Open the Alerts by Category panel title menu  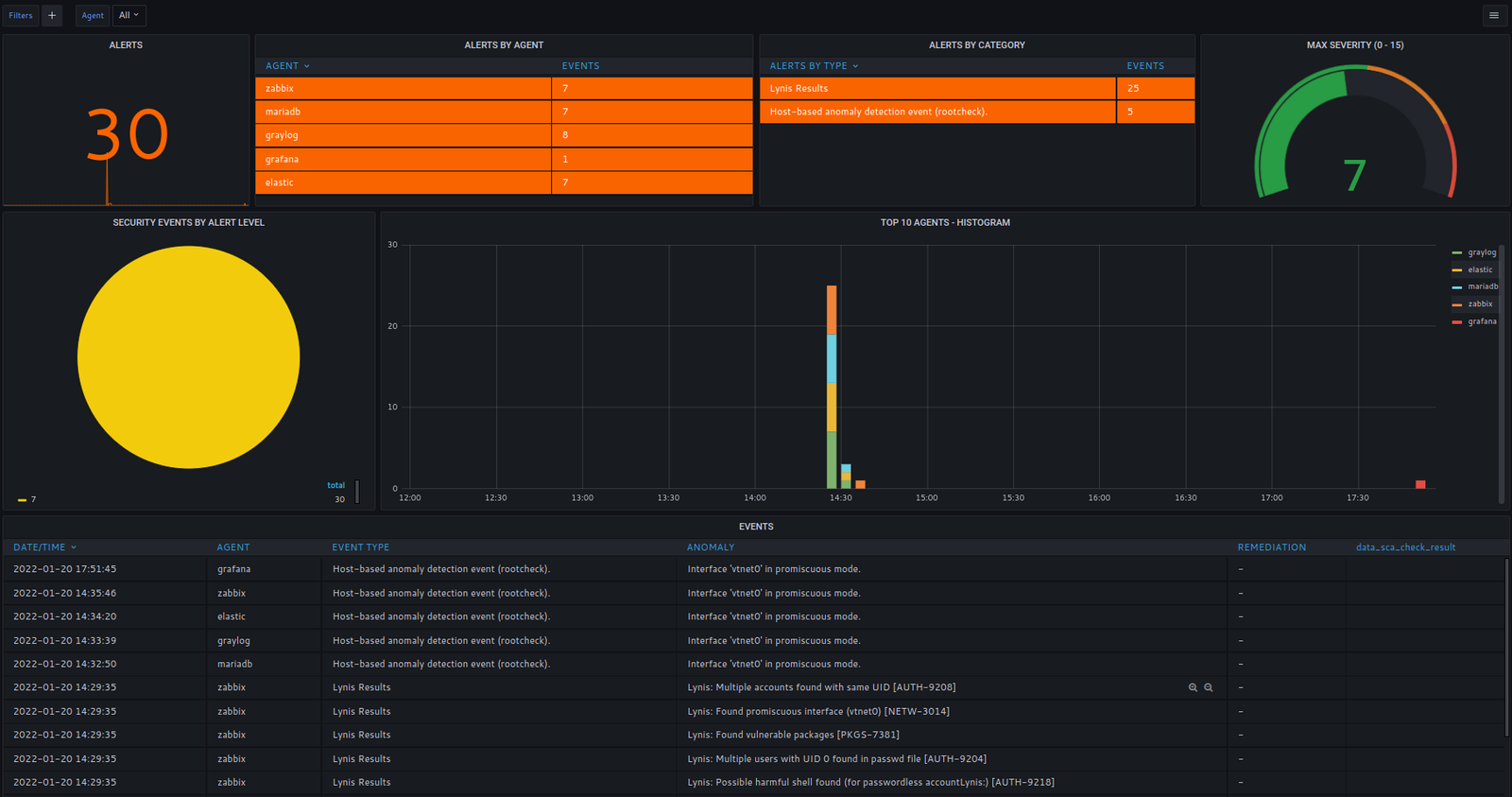pyautogui.click(x=976, y=45)
